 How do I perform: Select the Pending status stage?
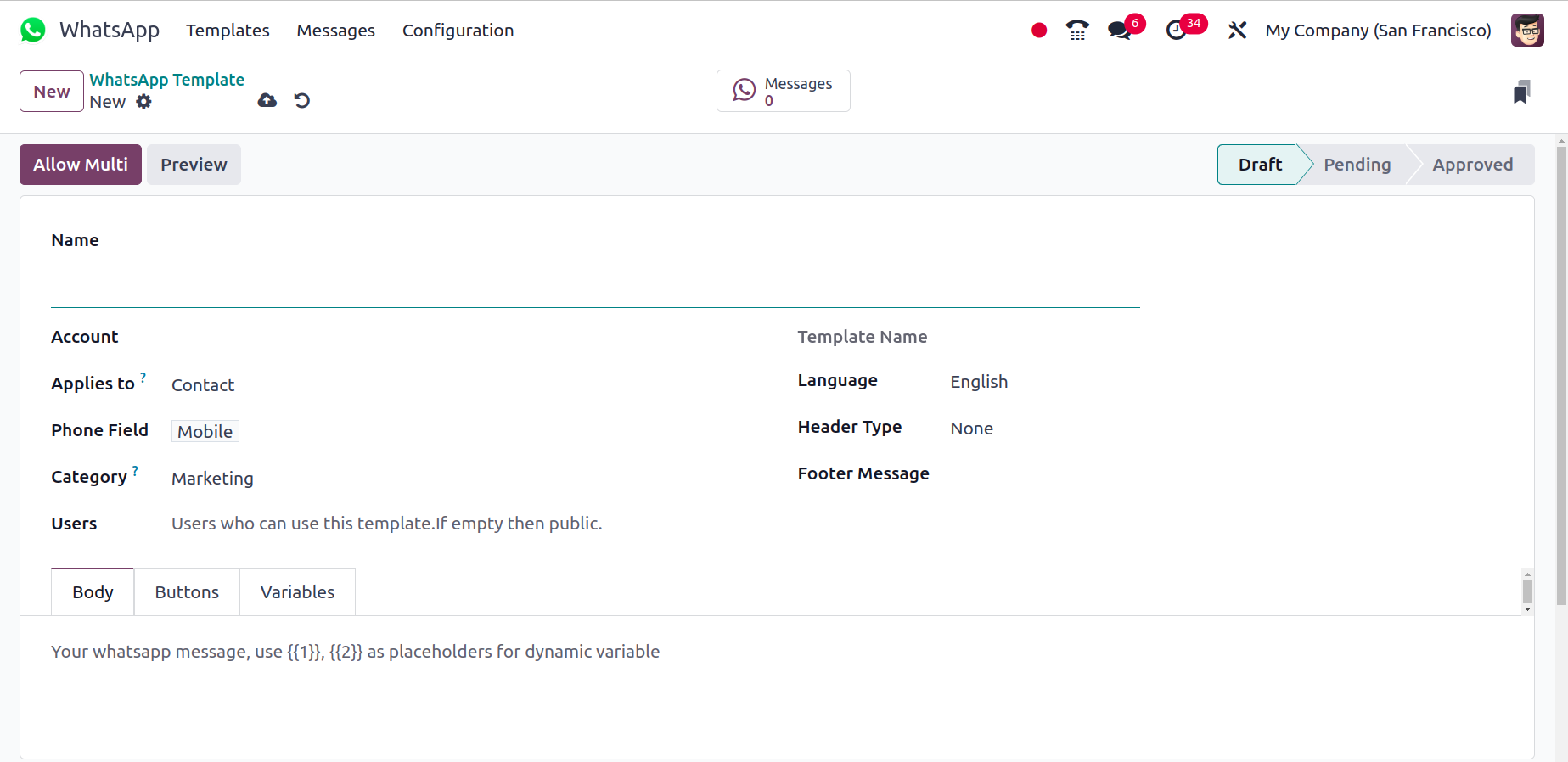pyautogui.click(x=1357, y=165)
